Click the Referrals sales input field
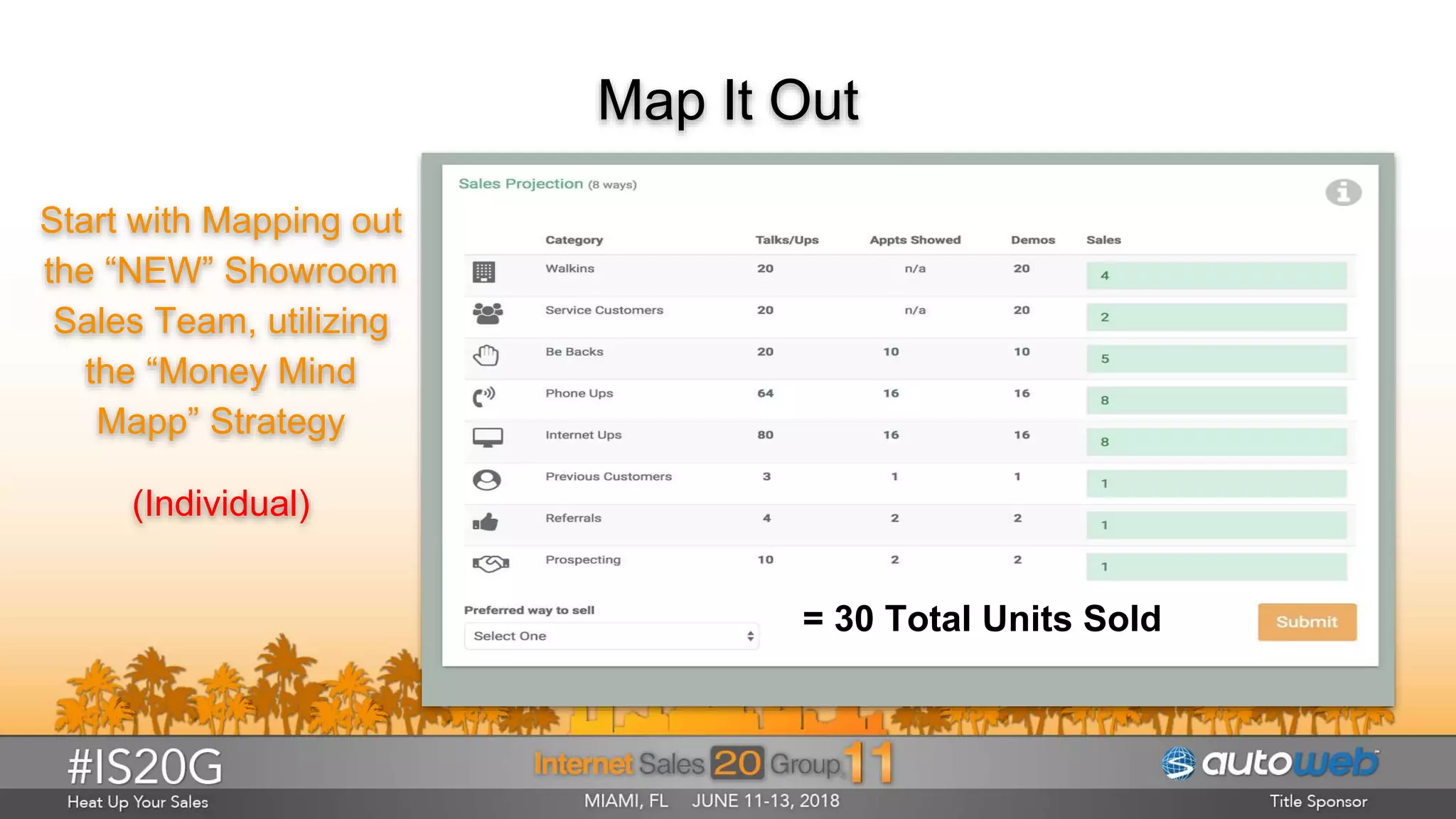Screen dimensions: 1456x819 pyautogui.click(x=1216, y=525)
